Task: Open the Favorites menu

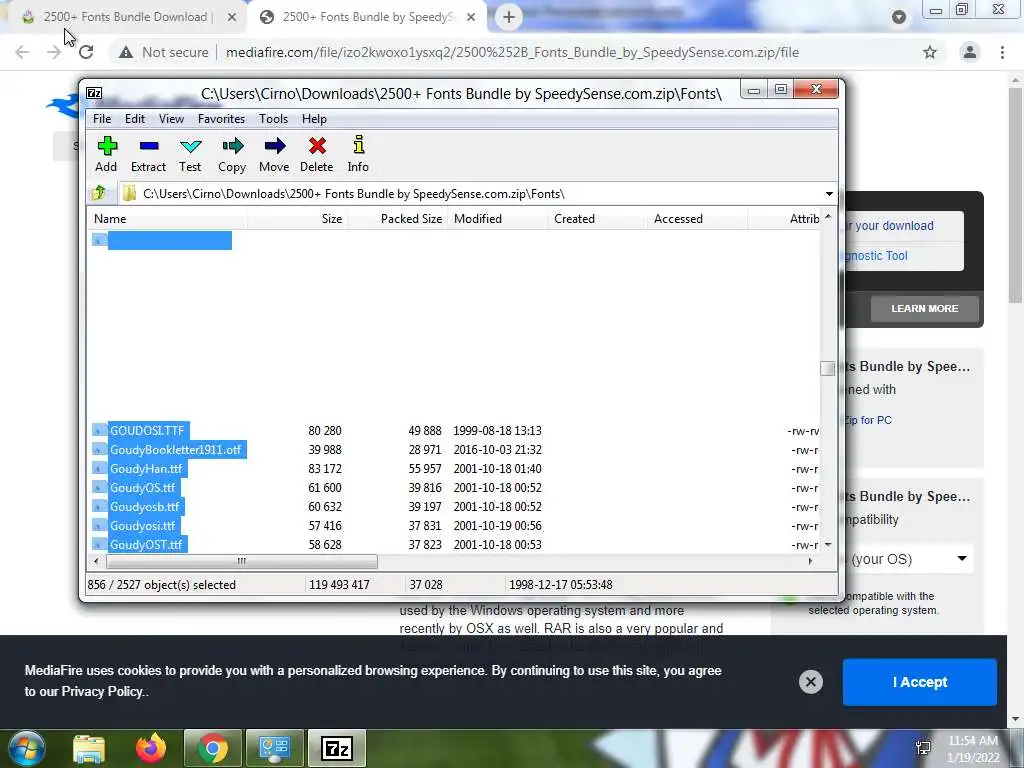Action: click(x=221, y=119)
